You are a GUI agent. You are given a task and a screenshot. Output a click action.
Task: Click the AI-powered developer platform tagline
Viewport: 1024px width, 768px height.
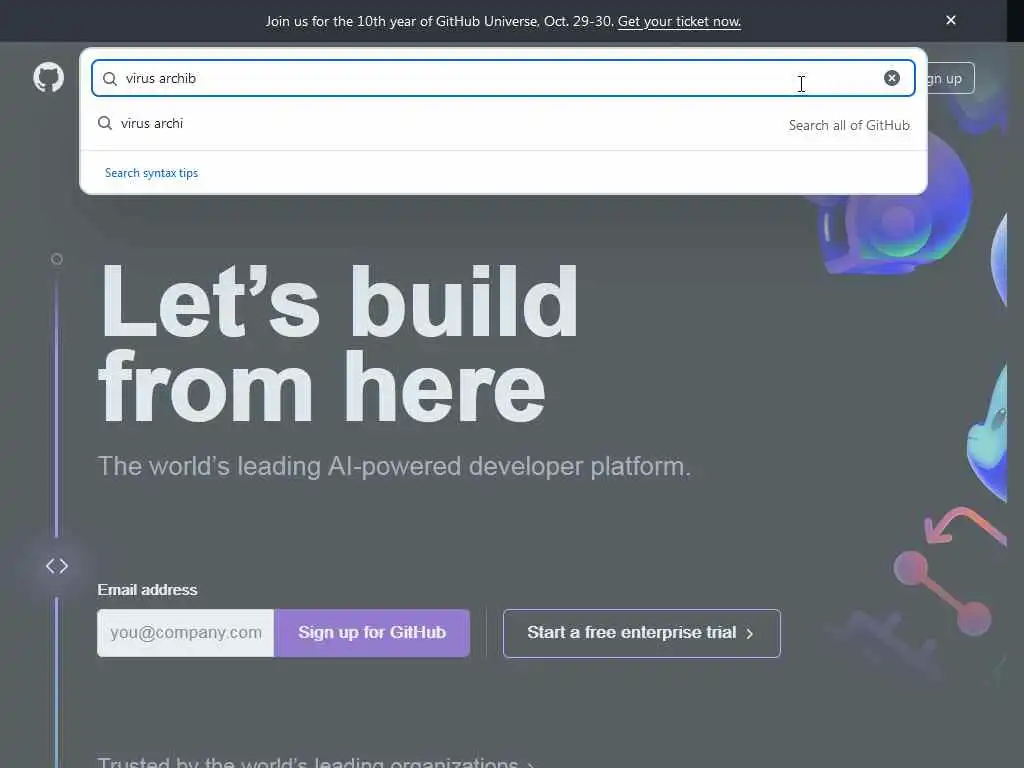tap(394, 466)
